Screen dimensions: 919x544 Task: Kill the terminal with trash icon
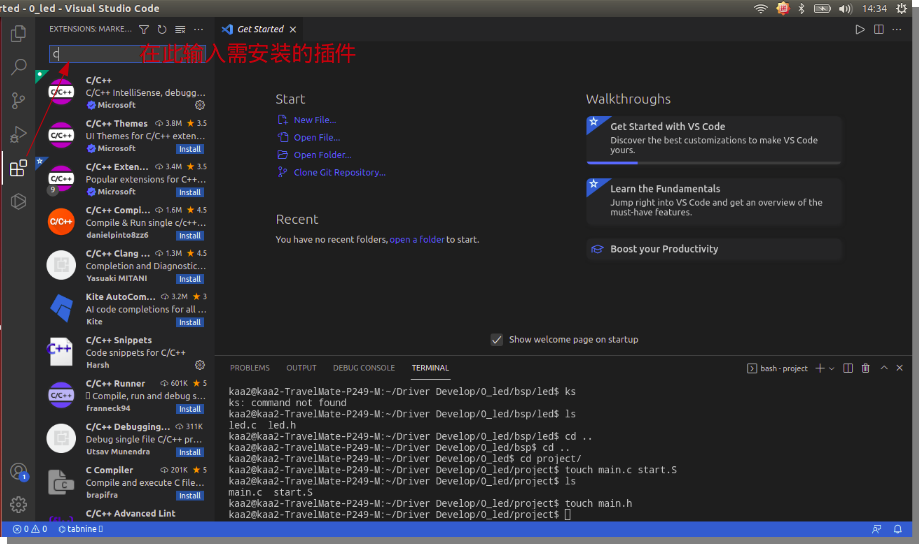point(866,368)
